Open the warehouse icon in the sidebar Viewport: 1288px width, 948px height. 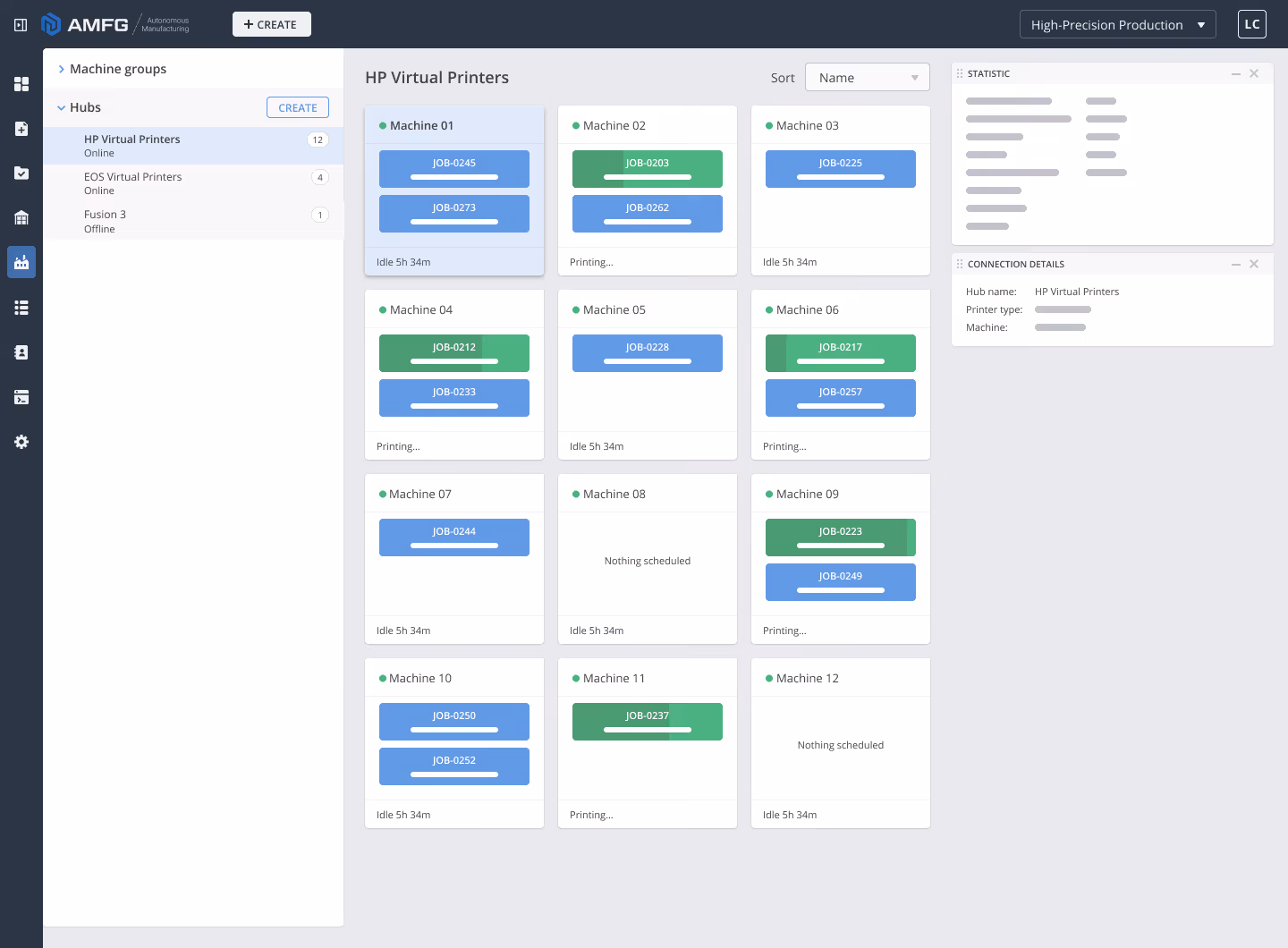point(21,218)
